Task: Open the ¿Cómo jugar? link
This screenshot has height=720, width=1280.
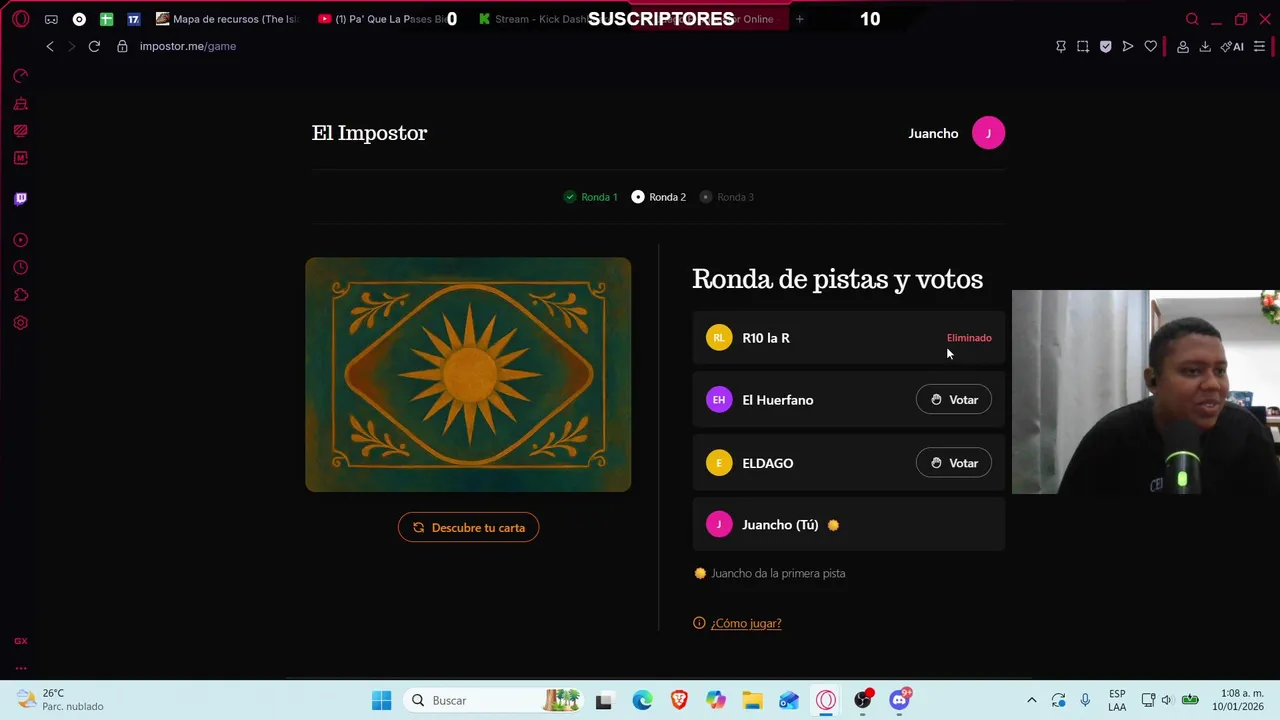Action: click(x=745, y=623)
